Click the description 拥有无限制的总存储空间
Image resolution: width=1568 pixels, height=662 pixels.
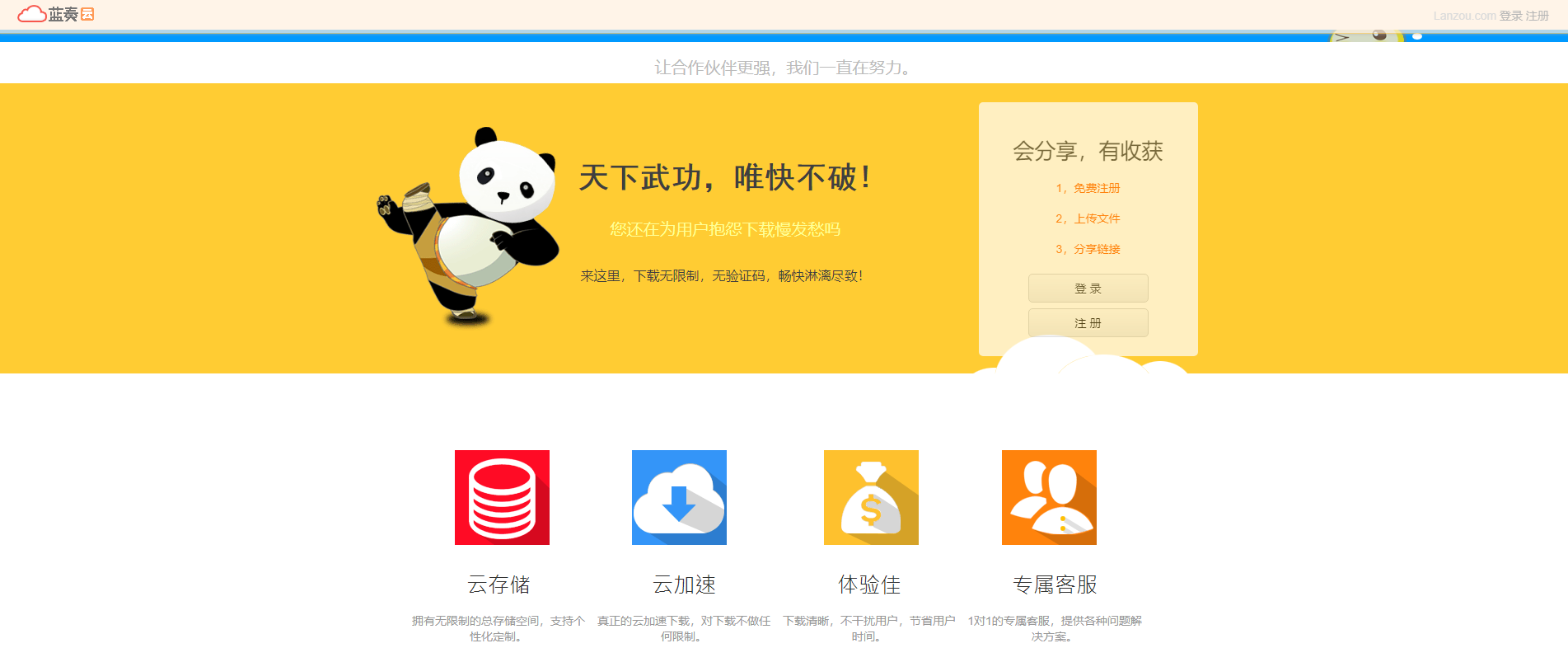[x=498, y=628]
